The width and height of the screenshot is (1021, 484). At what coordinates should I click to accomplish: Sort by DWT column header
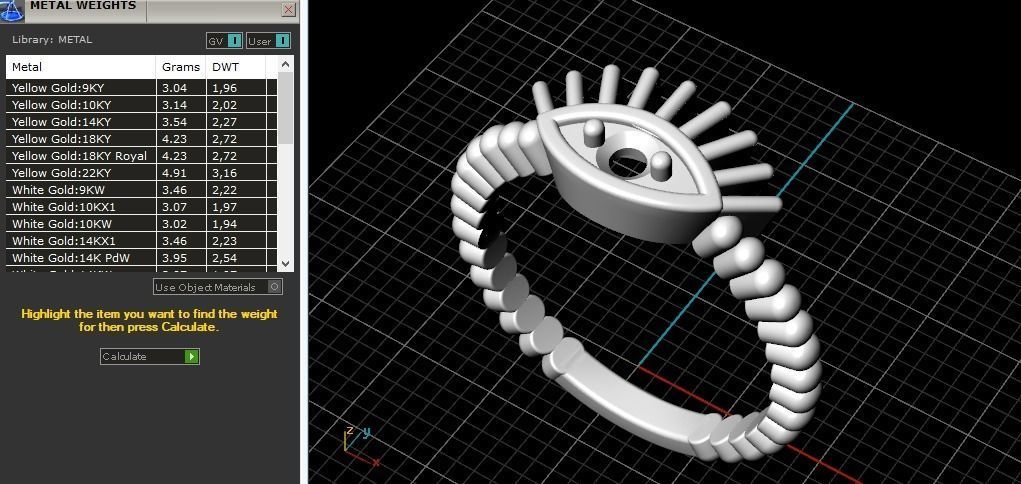click(x=236, y=67)
